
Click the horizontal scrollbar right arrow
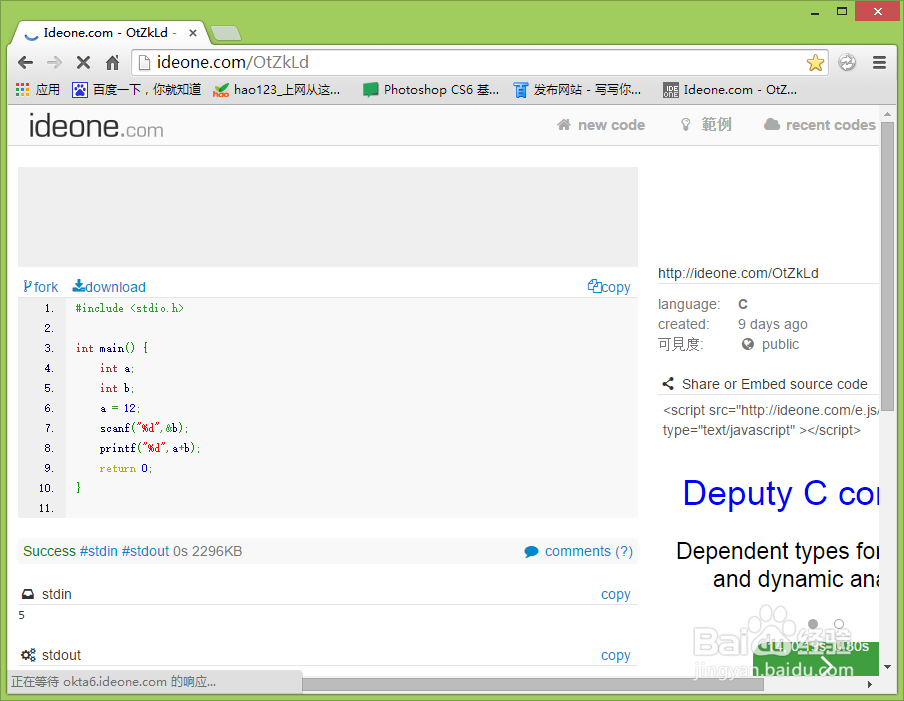pyautogui.click(x=870, y=684)
